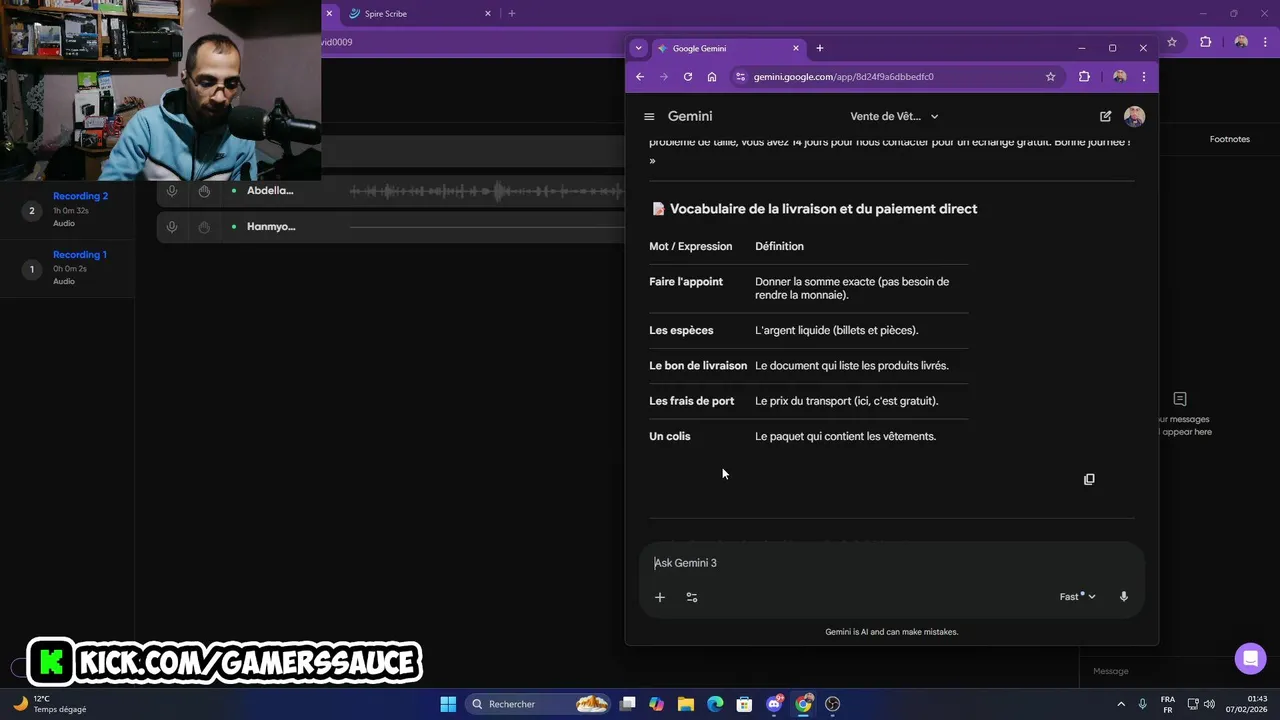Open the Footnotes tab in Spire Scribe
1280x720 pixels.
point(1229,139)
